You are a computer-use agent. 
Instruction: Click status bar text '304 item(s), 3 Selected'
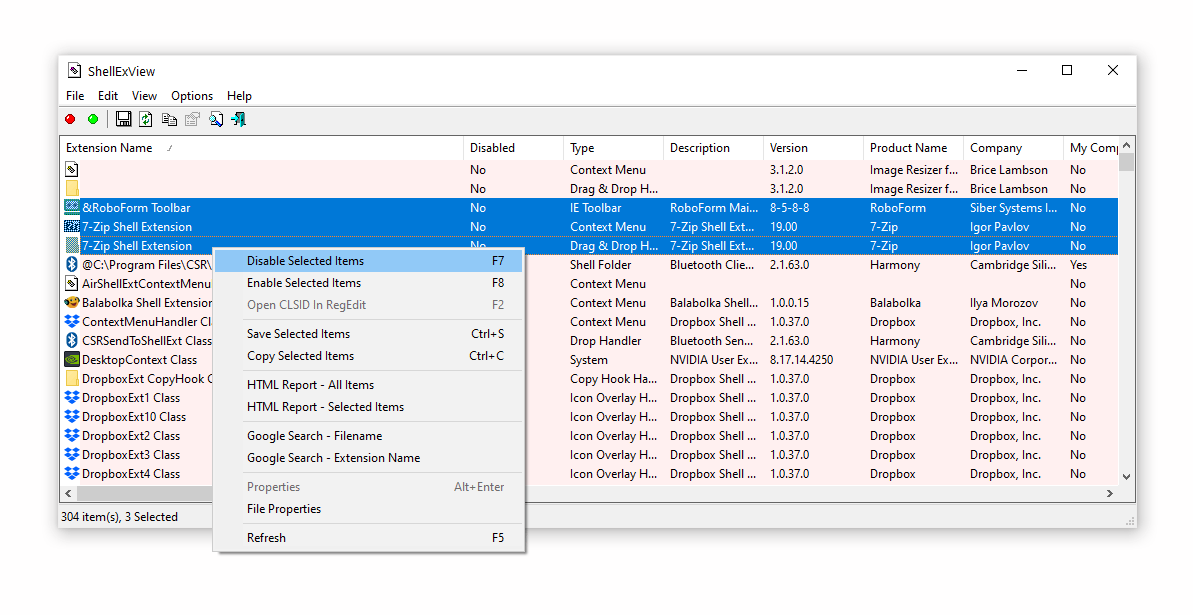(119, 517)
